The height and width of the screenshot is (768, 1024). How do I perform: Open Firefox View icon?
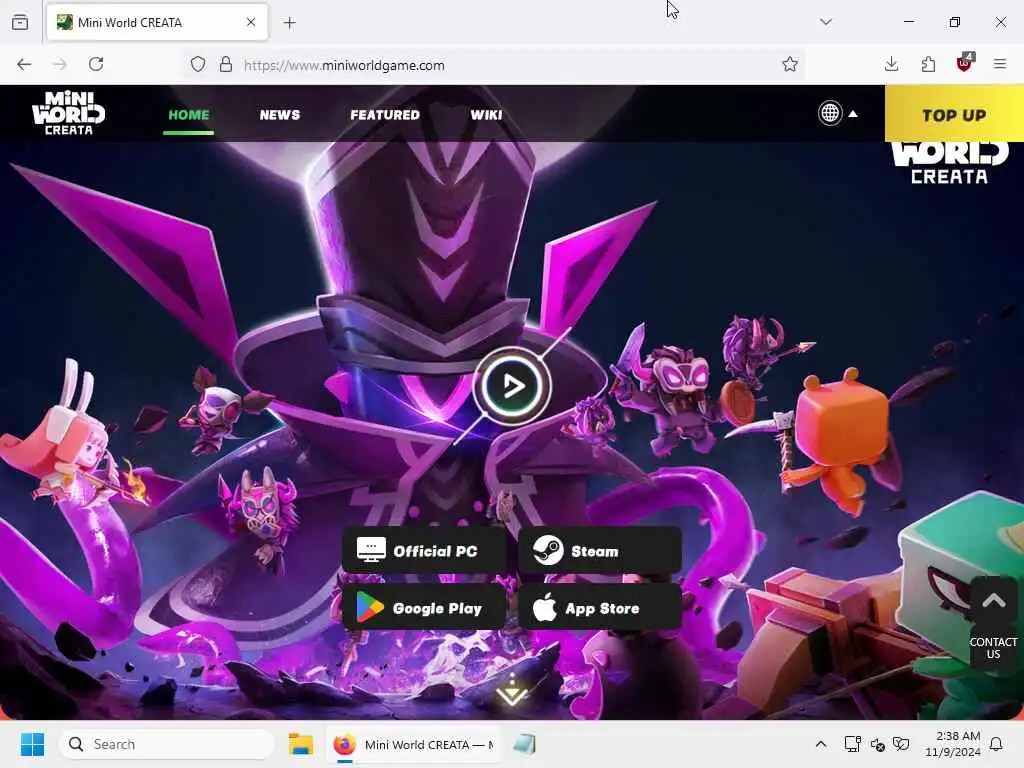[x=20, y=22]
